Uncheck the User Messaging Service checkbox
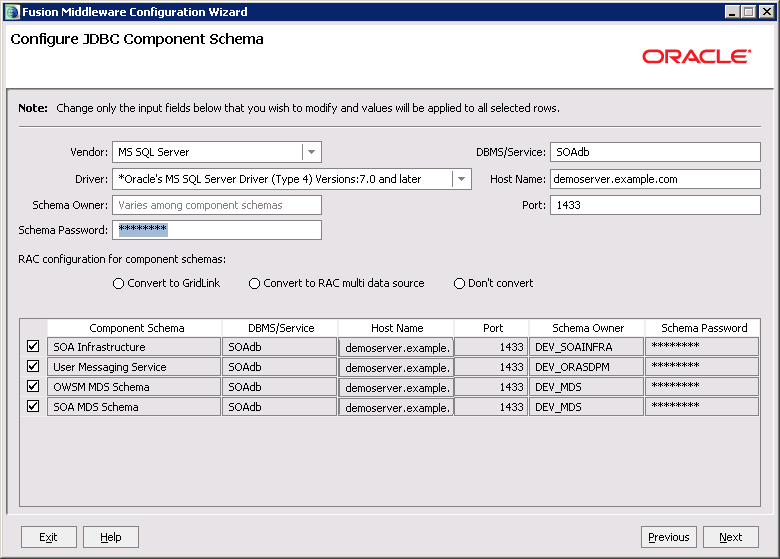Screen dimensions: 780x559 (x=33, y=367)
